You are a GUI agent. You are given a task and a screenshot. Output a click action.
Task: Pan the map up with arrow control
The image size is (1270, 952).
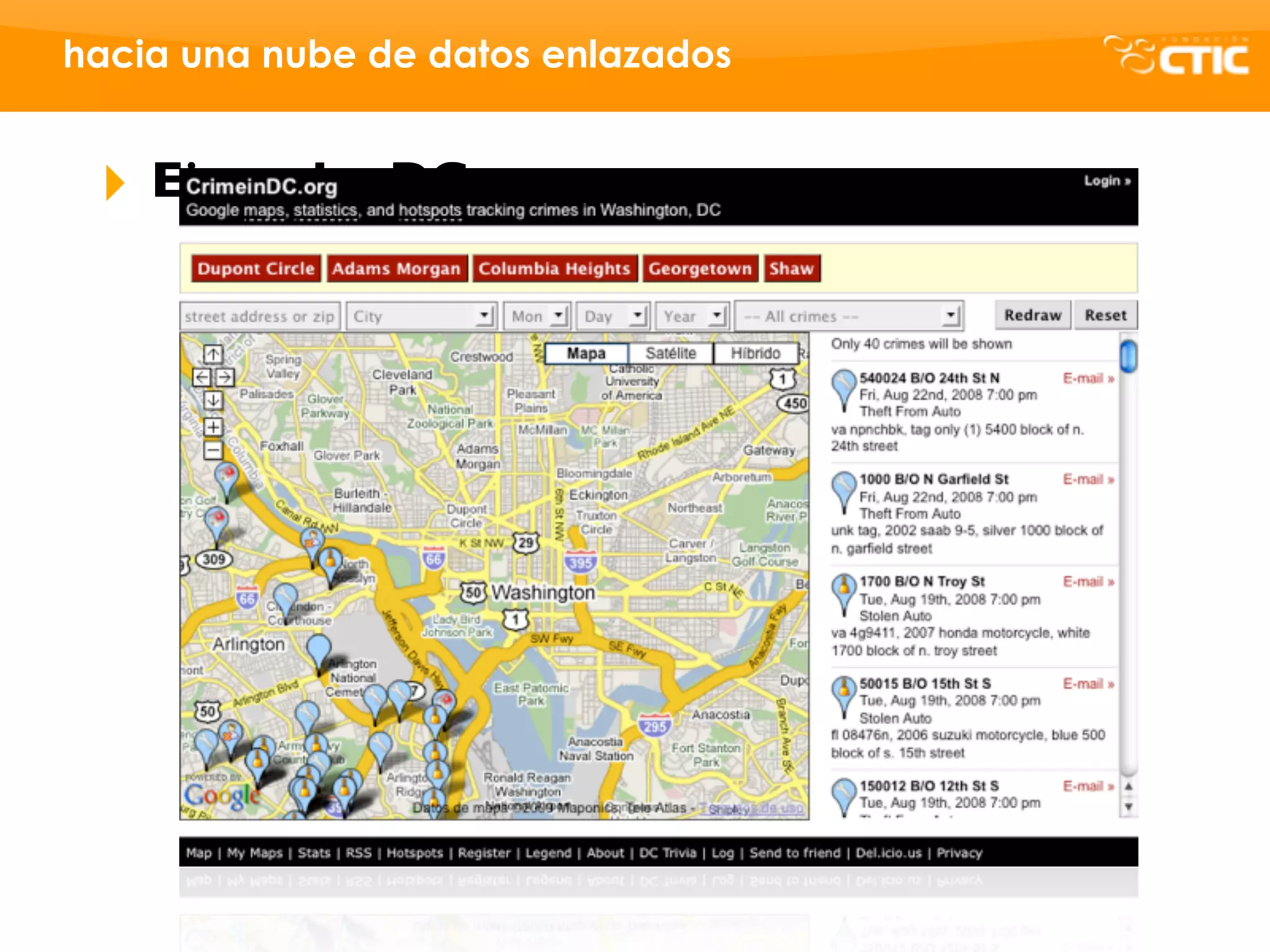(x=213, y=354)
